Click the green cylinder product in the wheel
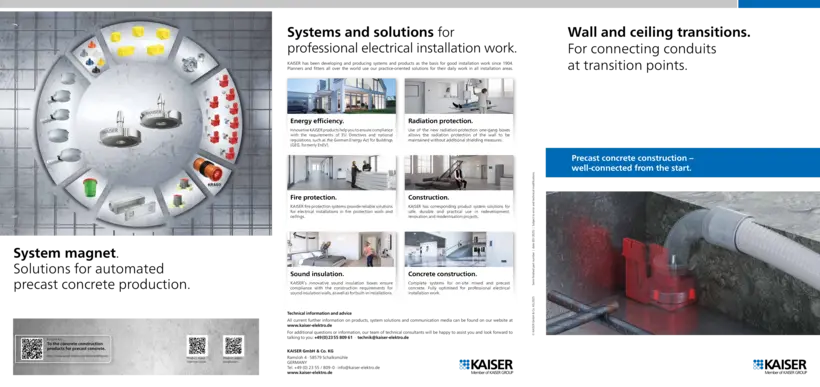 pos(91,187)
